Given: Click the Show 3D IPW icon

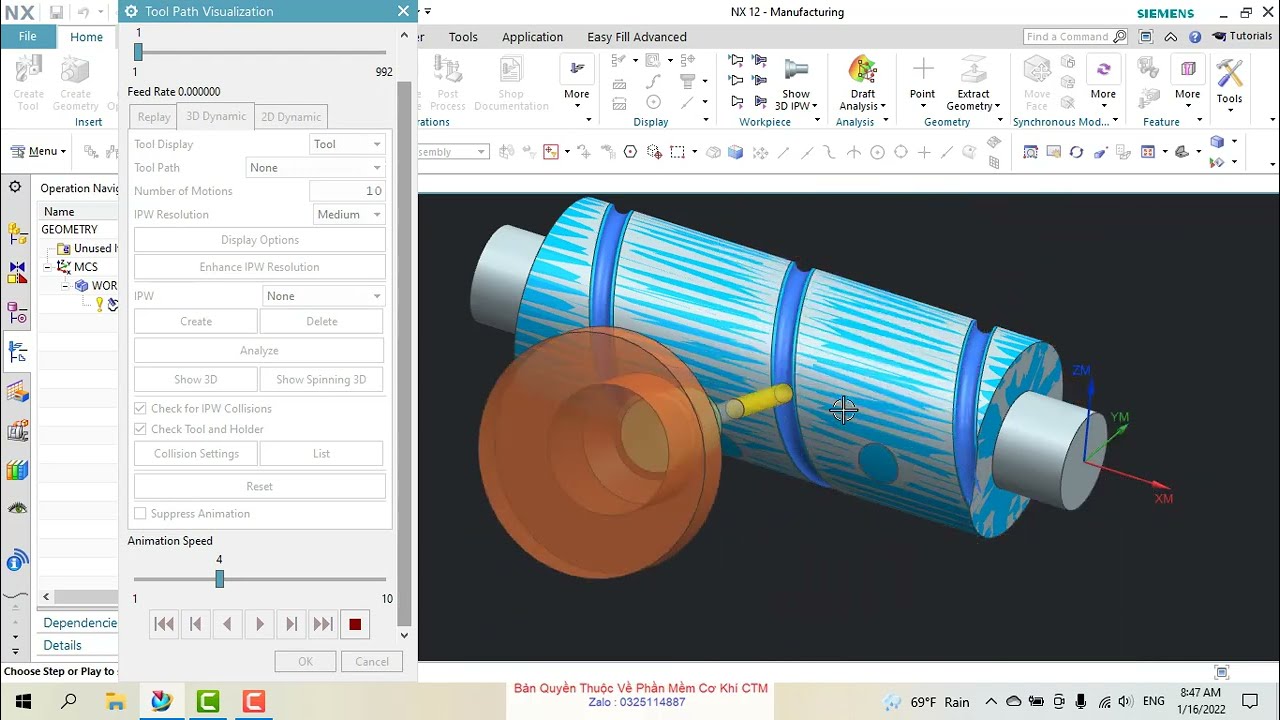Looking at the screenshot, I should point(796,70).
